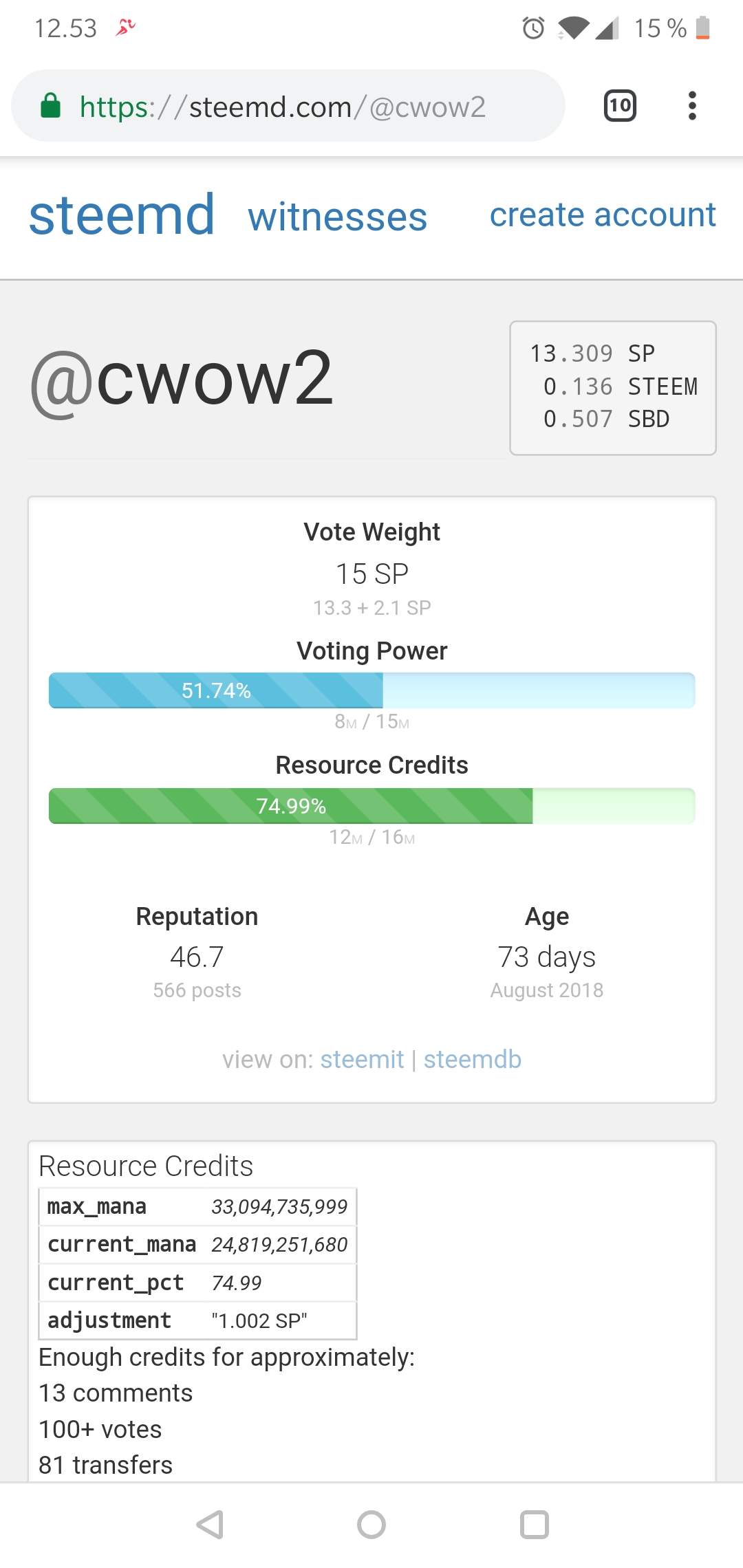
Task: Tap the battery indicator in the status bar
Action: coord(702,28)
